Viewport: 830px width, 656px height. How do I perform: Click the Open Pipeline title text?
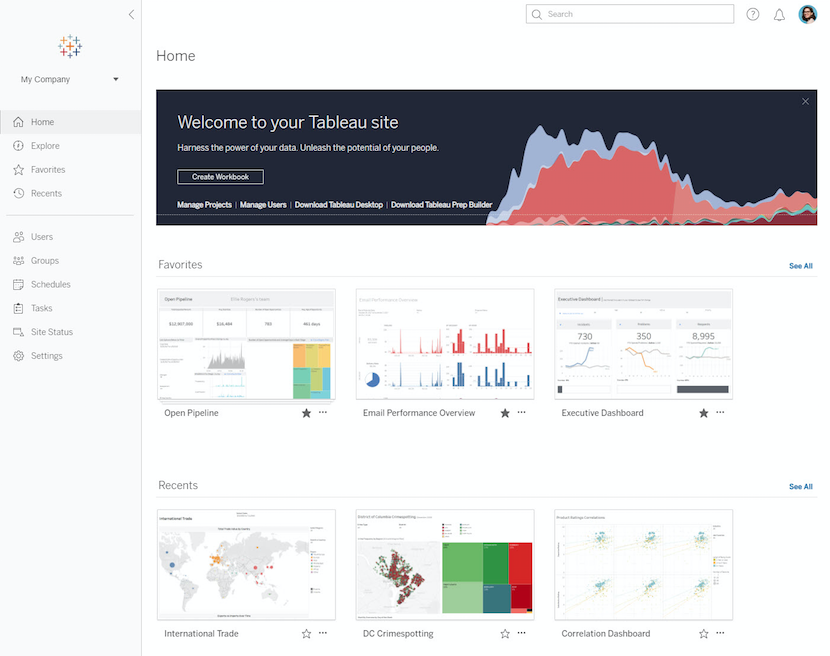191,413
